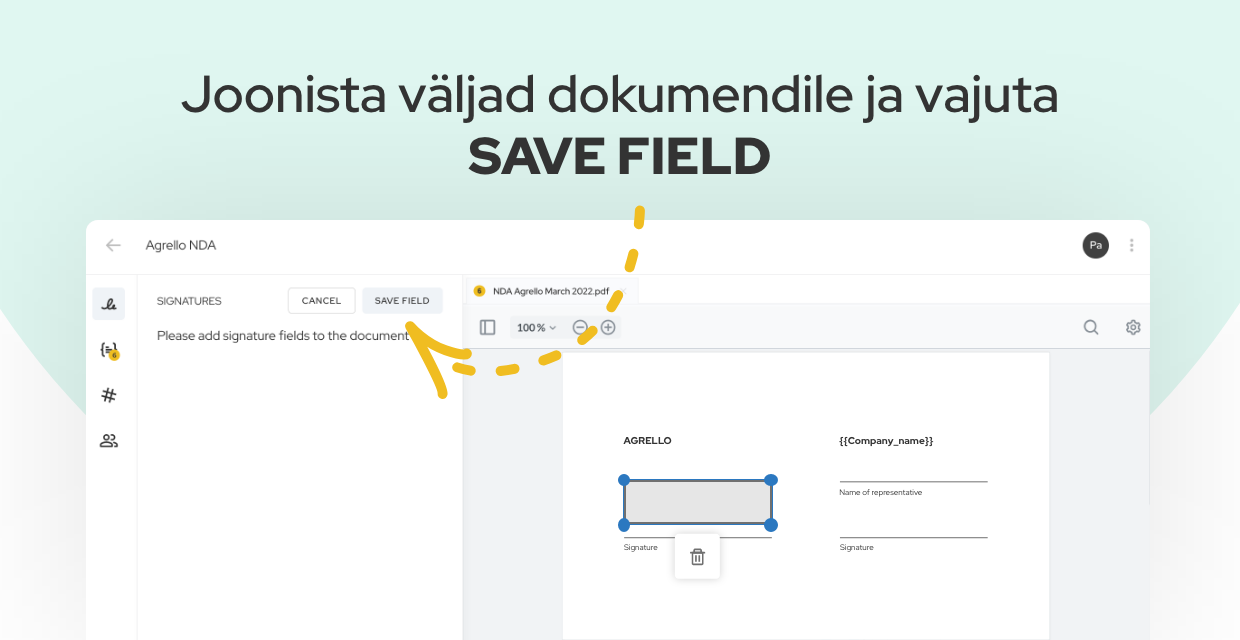Viewport: 1240px width, 640px height.
Task: Select the NDA Agrello March 2022.pdf tab
Action: (551, 291)
